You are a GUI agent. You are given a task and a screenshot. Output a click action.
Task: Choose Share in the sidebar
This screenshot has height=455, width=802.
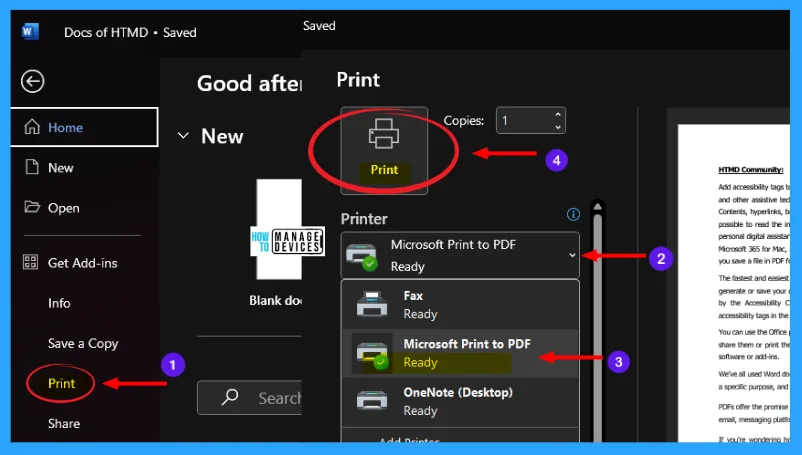pyautogui.click(x=64, y=423)
